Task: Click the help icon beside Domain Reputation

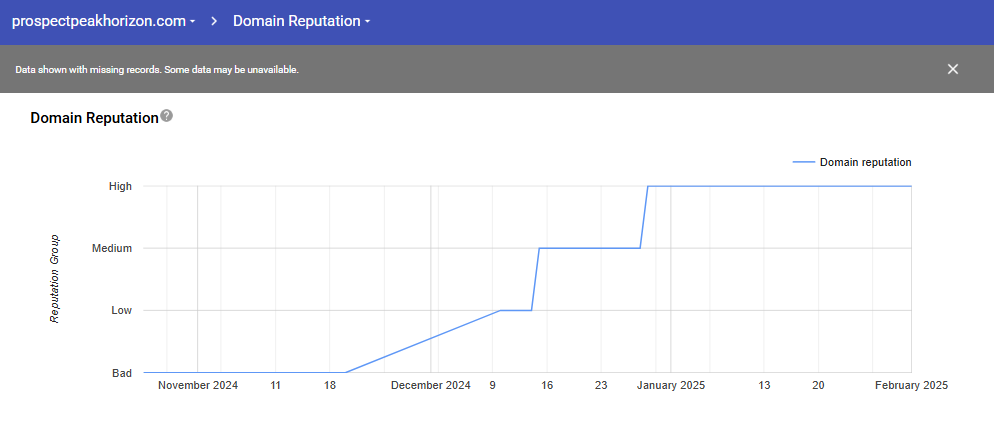Action: 167,116
